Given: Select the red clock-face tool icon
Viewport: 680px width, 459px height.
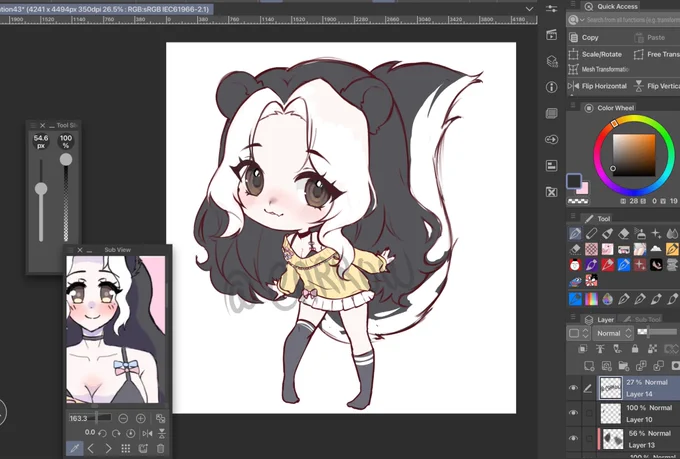Looking at the screenshot, I should (575, 265).
